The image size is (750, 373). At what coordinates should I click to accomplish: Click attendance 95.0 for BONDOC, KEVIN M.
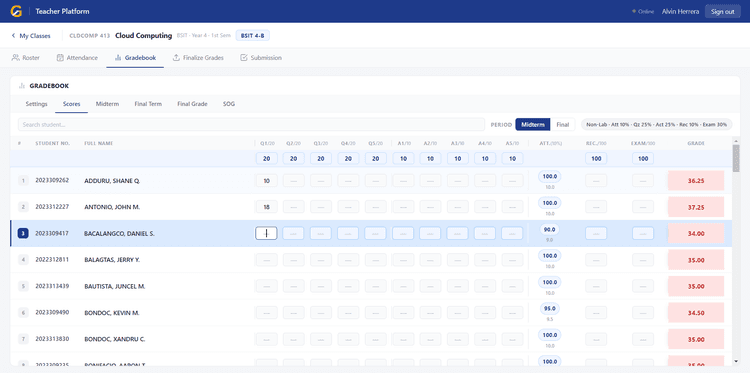tap(550, 308)
